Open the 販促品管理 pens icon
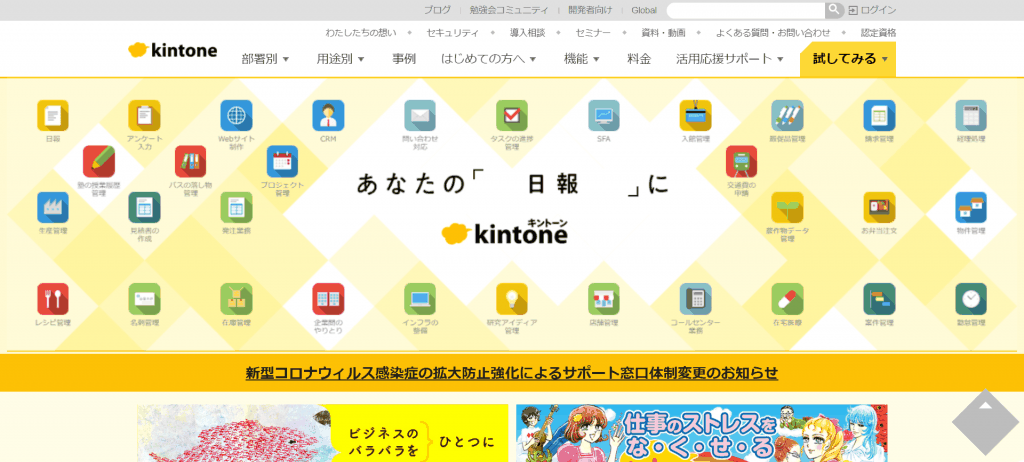Image resolution: width=1024 pixels, height=462 pixels. coord(787,116)
